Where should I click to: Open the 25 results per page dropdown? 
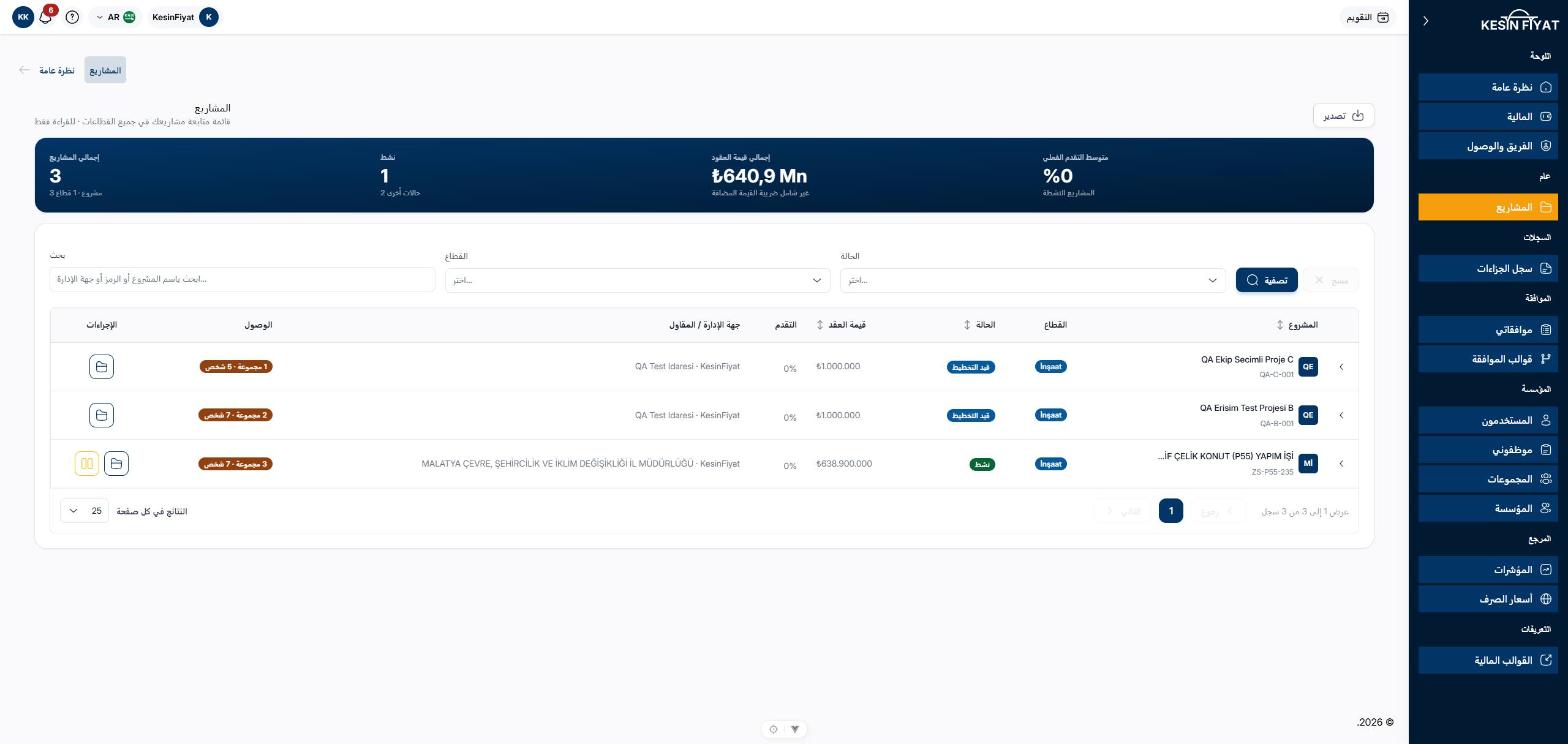[85, 511]
